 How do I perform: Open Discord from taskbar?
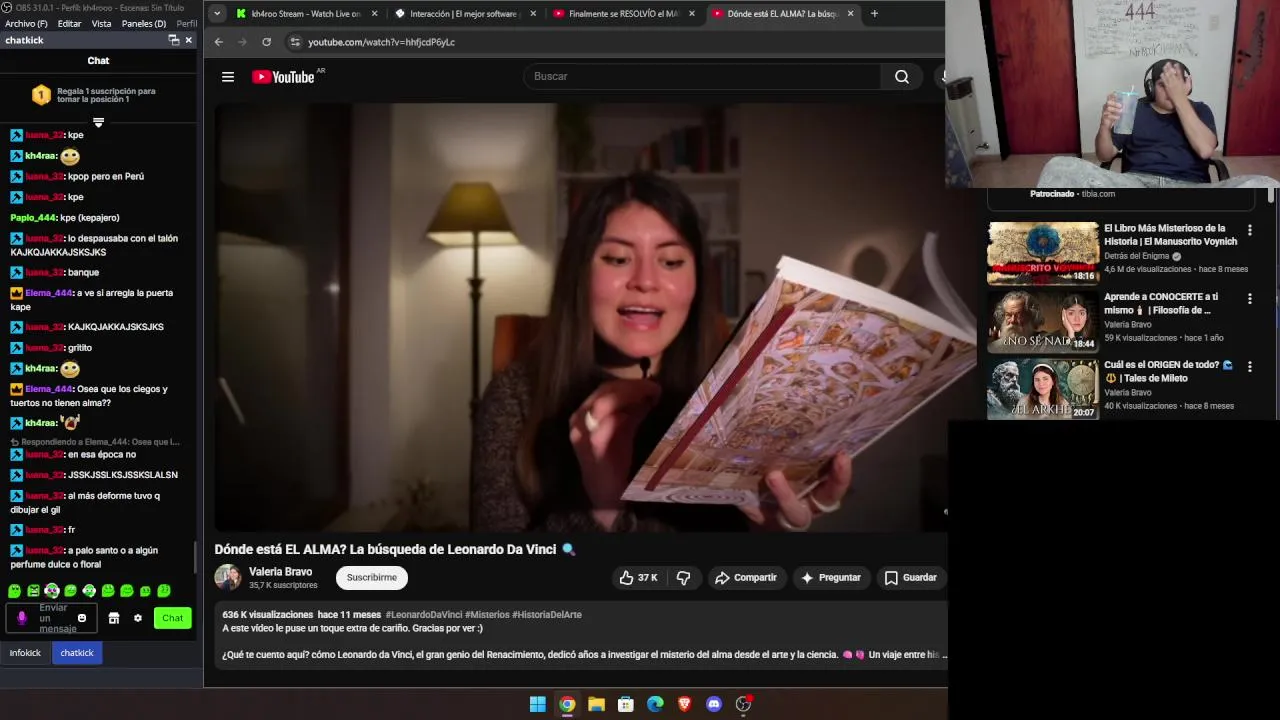(x=714, y=704)
